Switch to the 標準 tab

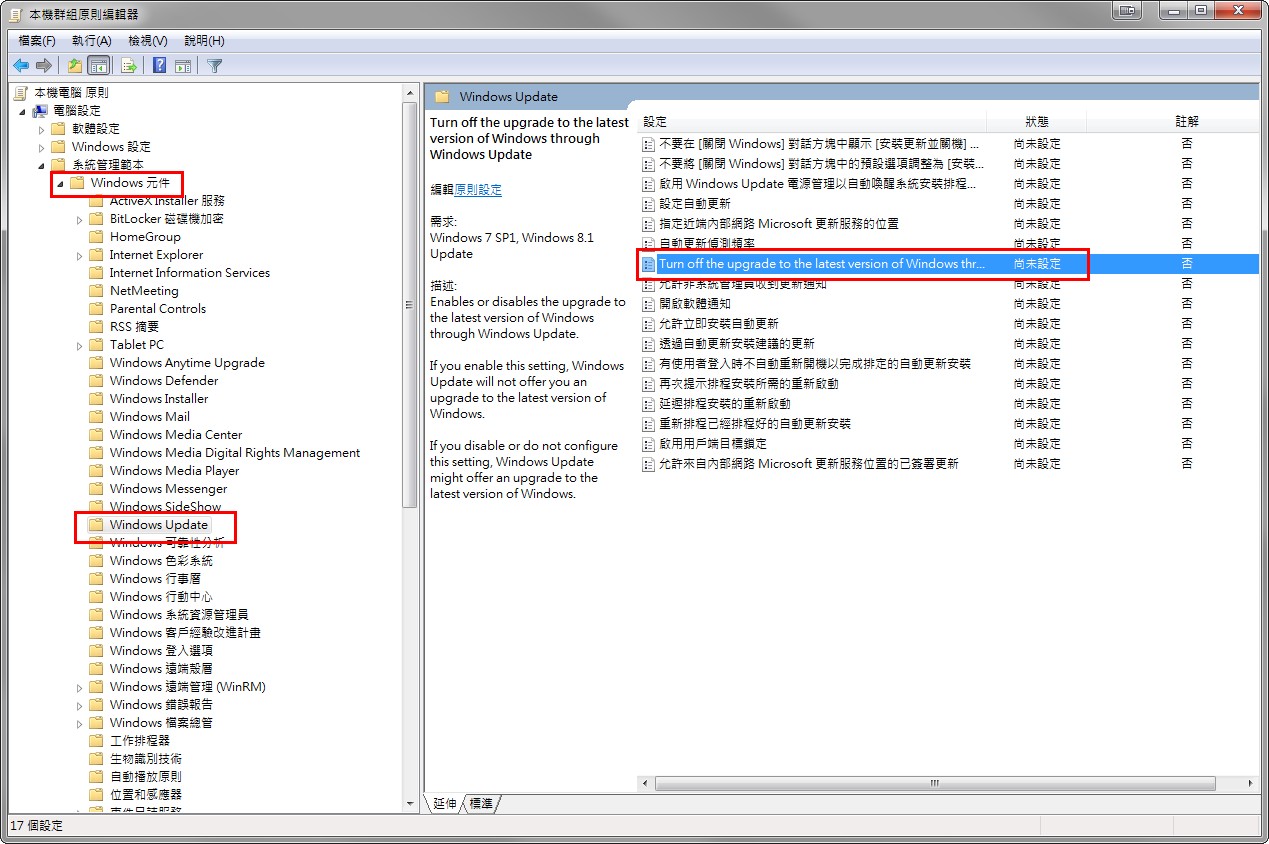[x=481, y=804]
